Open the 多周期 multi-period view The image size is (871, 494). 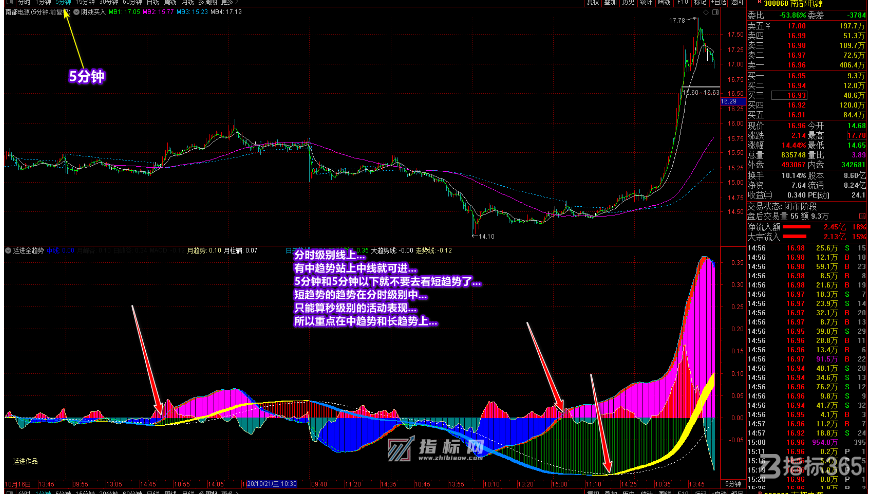(x=208, y=3)
